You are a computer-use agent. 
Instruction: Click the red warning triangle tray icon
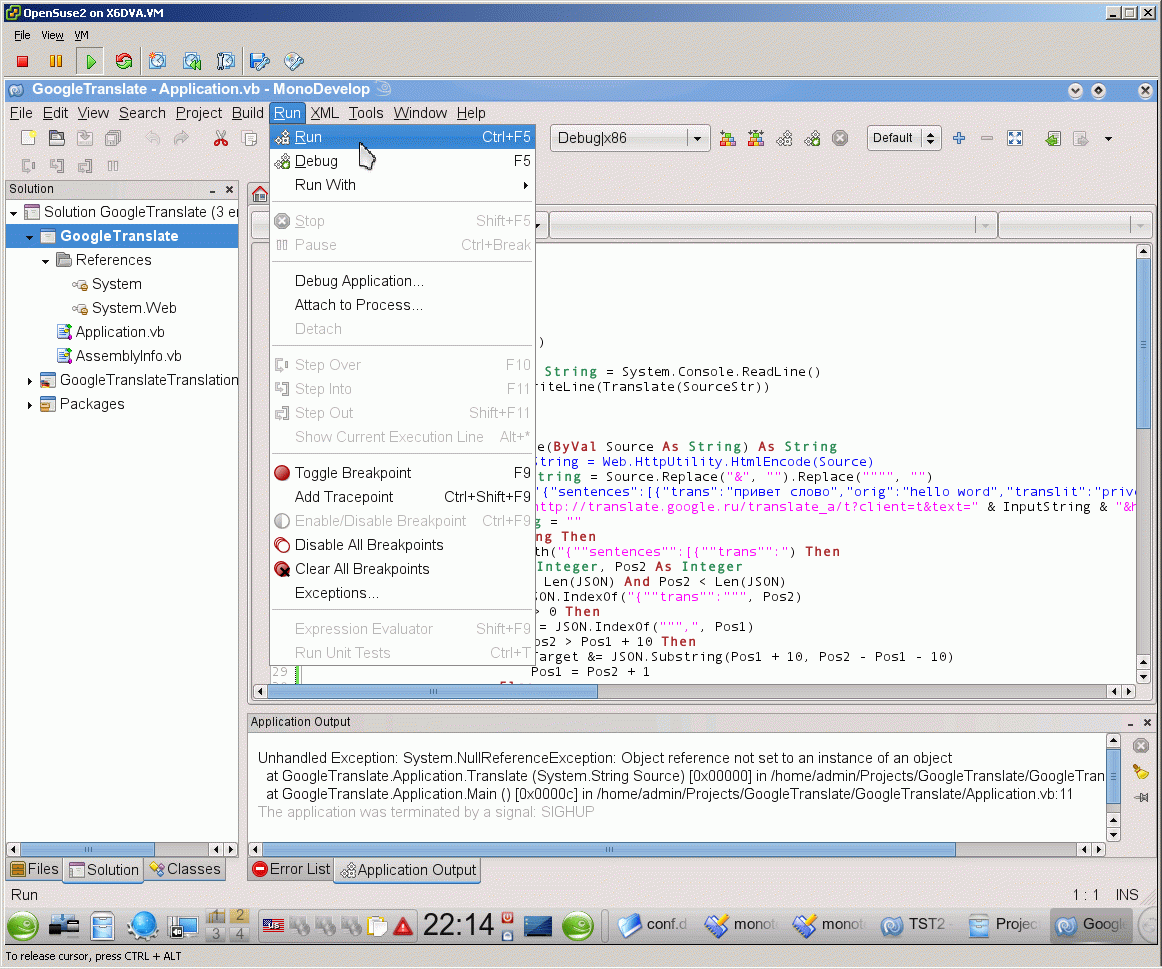(x=403, y=926)
